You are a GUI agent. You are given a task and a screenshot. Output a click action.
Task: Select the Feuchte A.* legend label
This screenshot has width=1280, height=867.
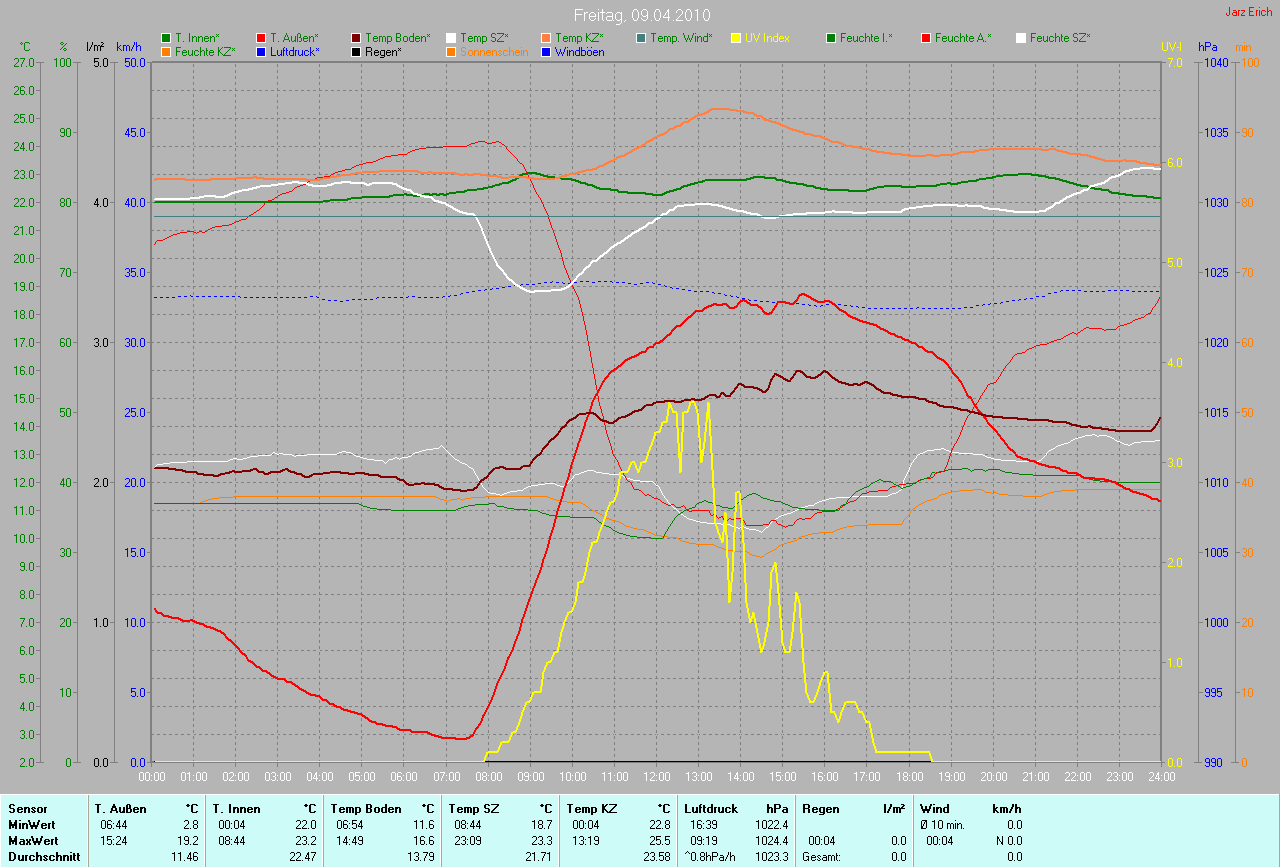pyautogui.click(x=964, y=38)
